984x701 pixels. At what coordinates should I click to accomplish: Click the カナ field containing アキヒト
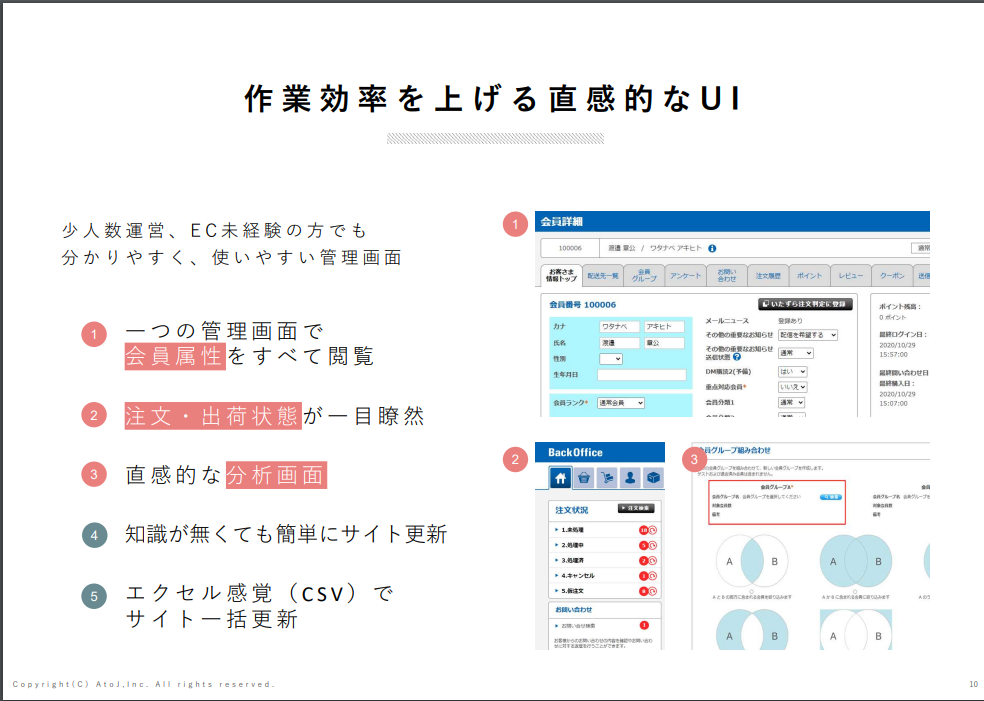(x=664, y=327)
